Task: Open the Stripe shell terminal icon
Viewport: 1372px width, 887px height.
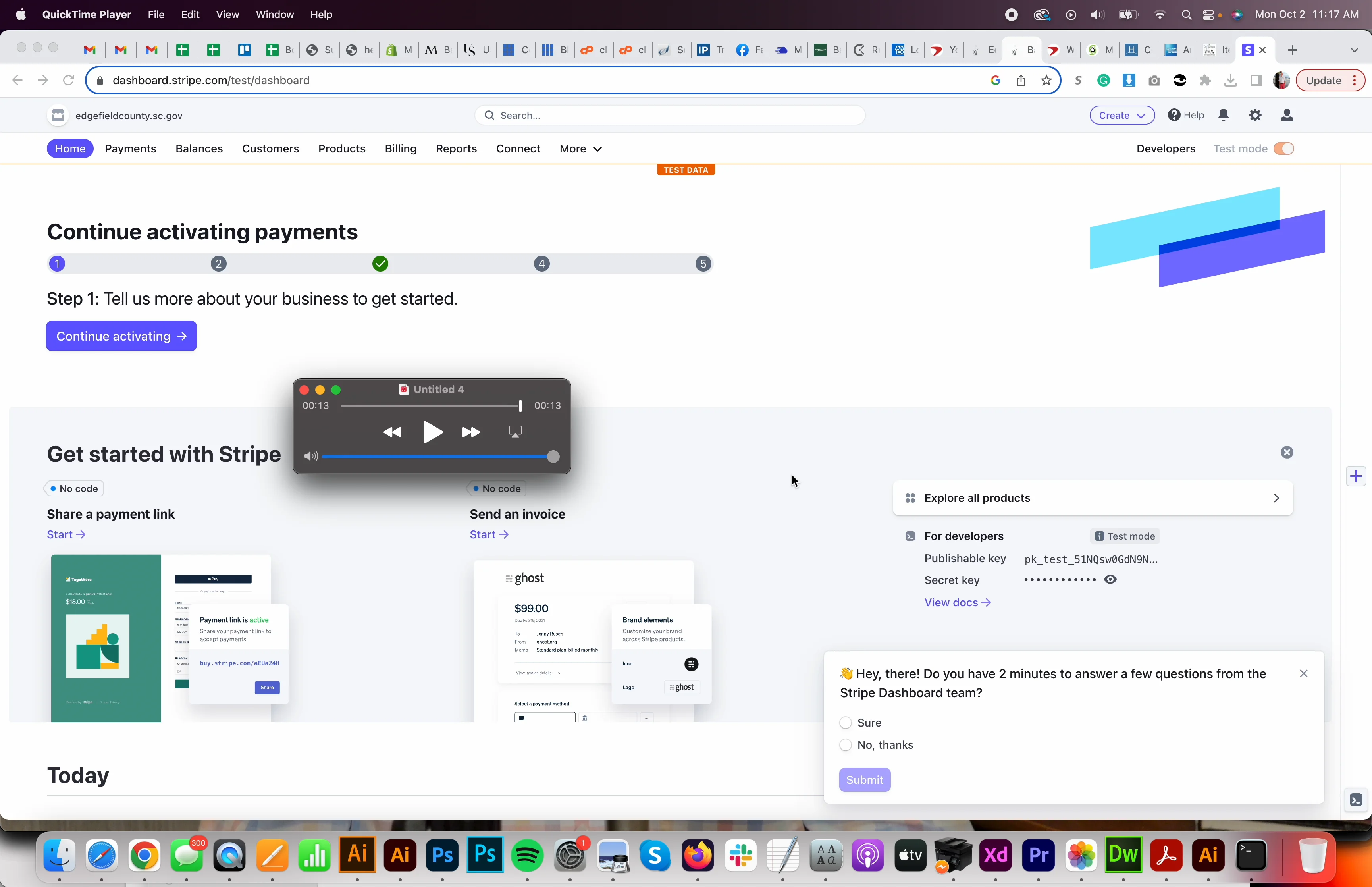Action: [x=1356, y=800]
